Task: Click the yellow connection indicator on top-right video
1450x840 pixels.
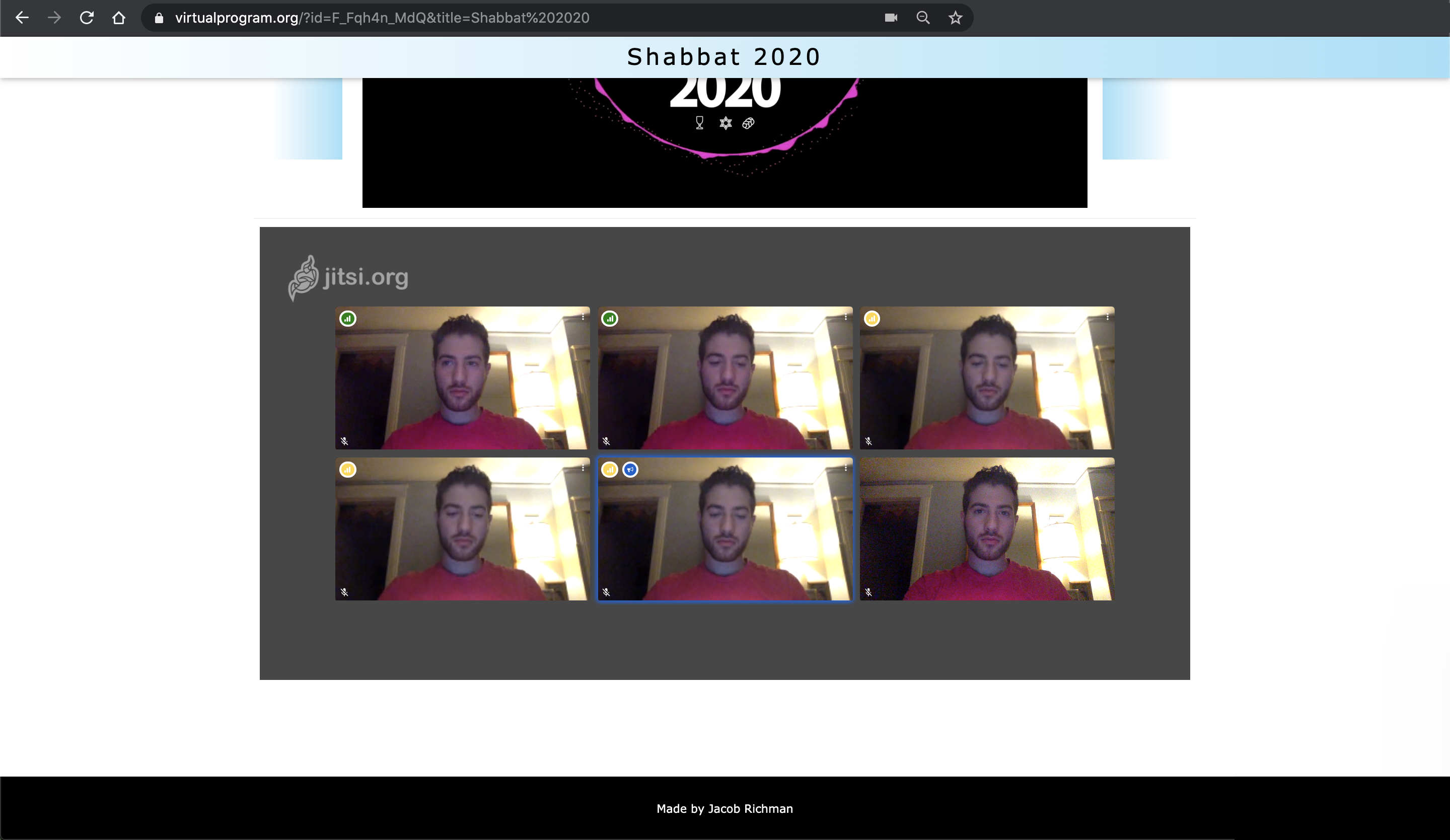Action: pos(872,318)
